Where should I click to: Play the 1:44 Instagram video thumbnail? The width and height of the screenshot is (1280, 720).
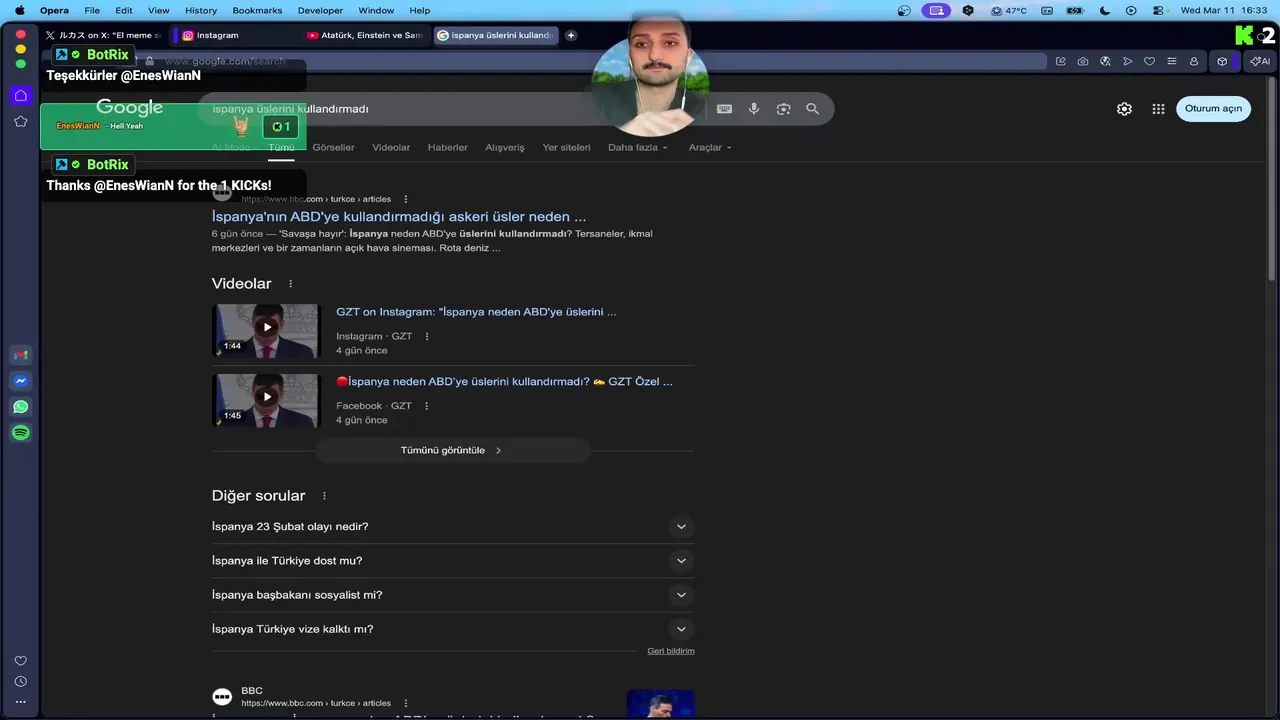tap(265, 331)
